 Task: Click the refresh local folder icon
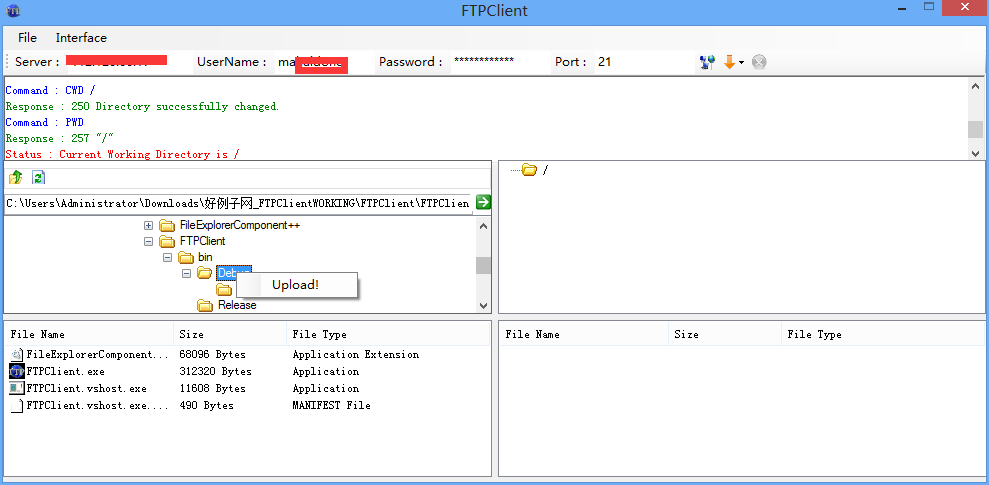(38, 177)
